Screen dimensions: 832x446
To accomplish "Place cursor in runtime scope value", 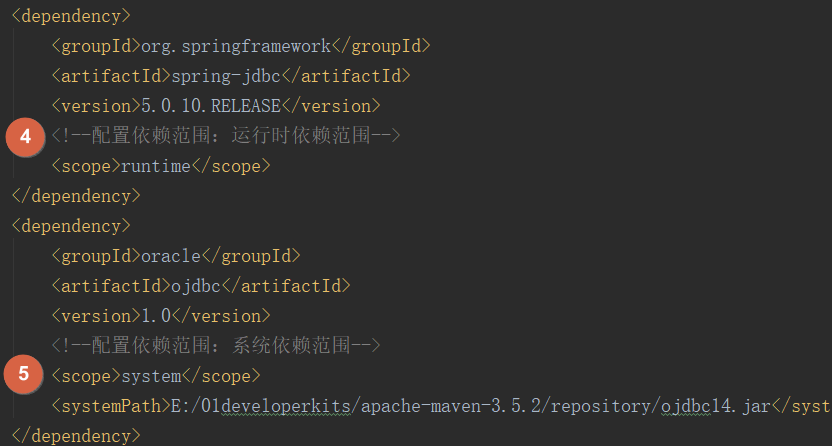I will [155, 166].
